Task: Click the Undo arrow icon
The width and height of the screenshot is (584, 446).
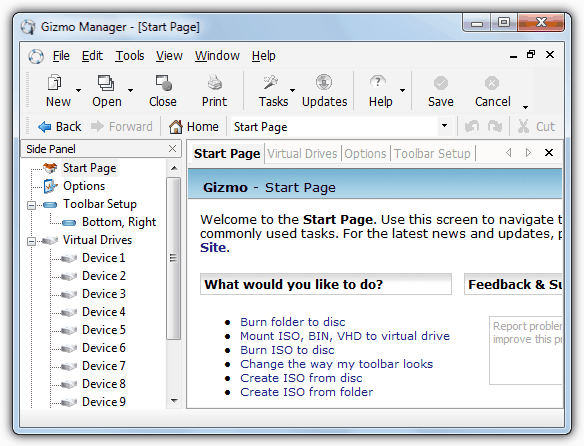Action: [472, 127]
